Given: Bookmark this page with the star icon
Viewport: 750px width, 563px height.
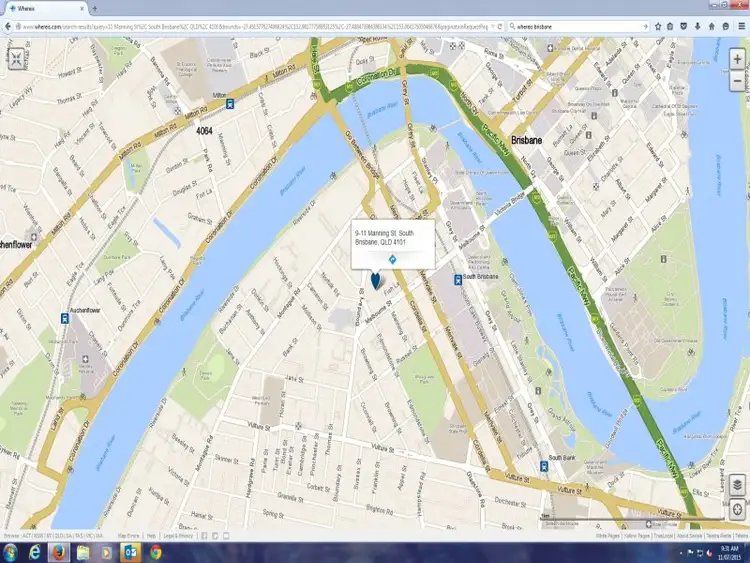Looking at the screenshot, I should pyautogui.click(x=657, y=27).
